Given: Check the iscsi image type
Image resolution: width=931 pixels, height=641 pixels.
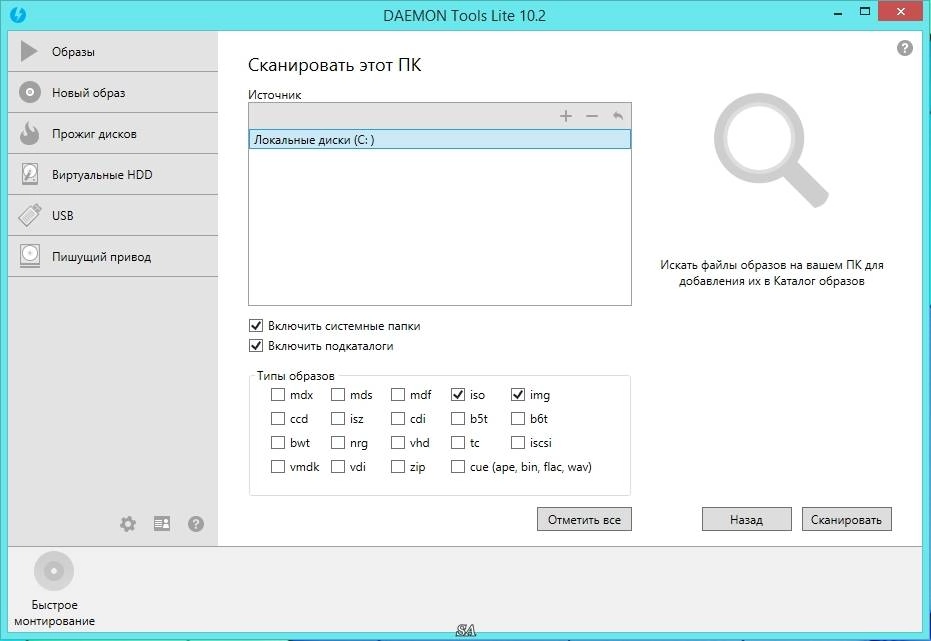Looking at the screenshot, I should point(518,442).
